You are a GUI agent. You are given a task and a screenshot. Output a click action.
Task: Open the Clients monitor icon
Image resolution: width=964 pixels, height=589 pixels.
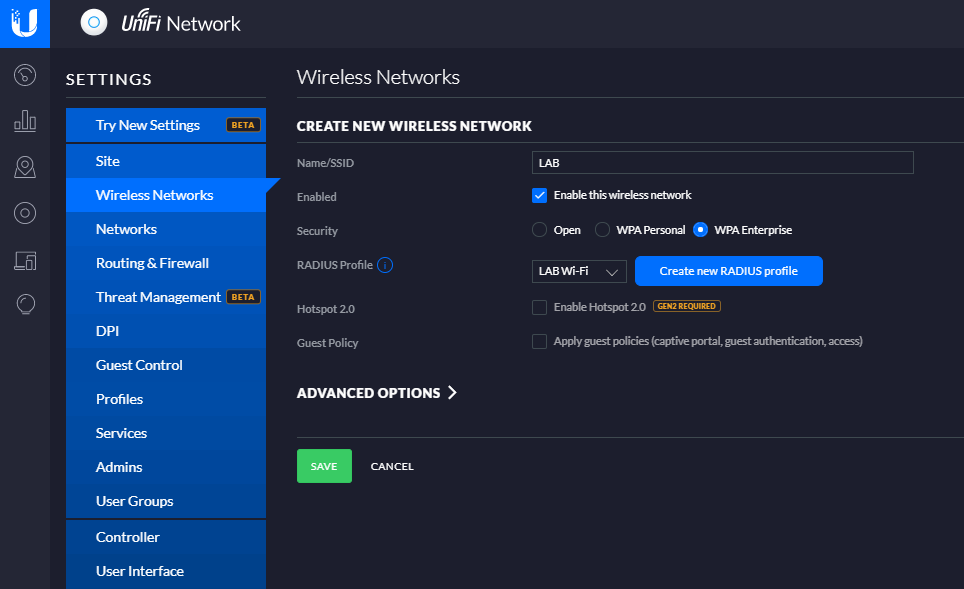coord(25,261)
